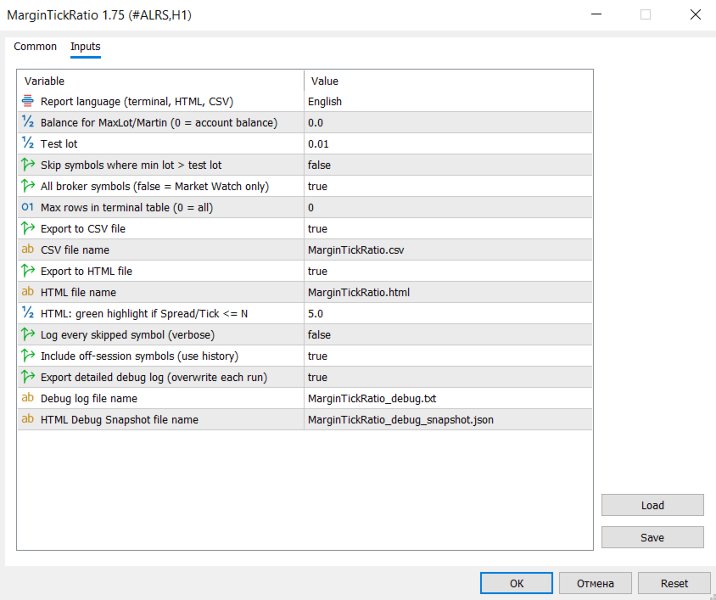Load input parameters from file
This screenshot has width=716, height=600.
(652, 505)
